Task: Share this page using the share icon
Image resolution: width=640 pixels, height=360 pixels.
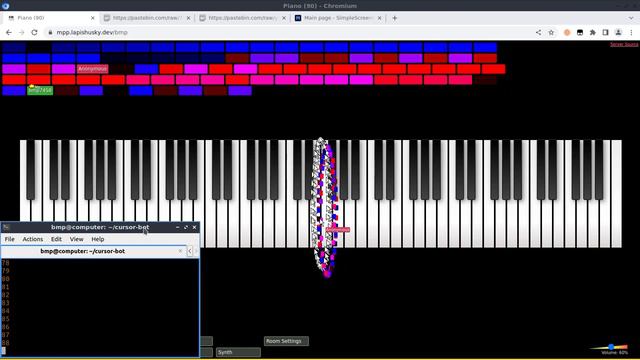Action: [x=538, y=32]
